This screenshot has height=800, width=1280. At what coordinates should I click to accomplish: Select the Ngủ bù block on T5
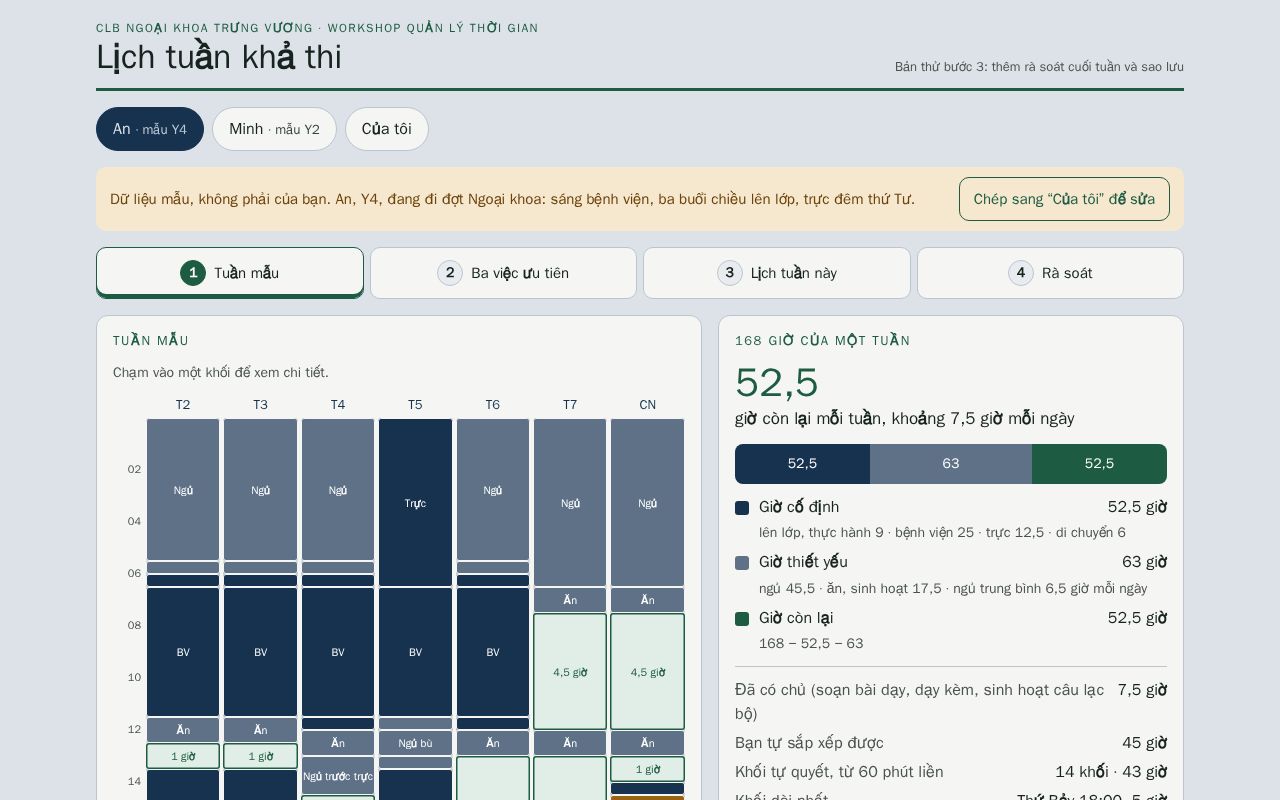(415, 743)
